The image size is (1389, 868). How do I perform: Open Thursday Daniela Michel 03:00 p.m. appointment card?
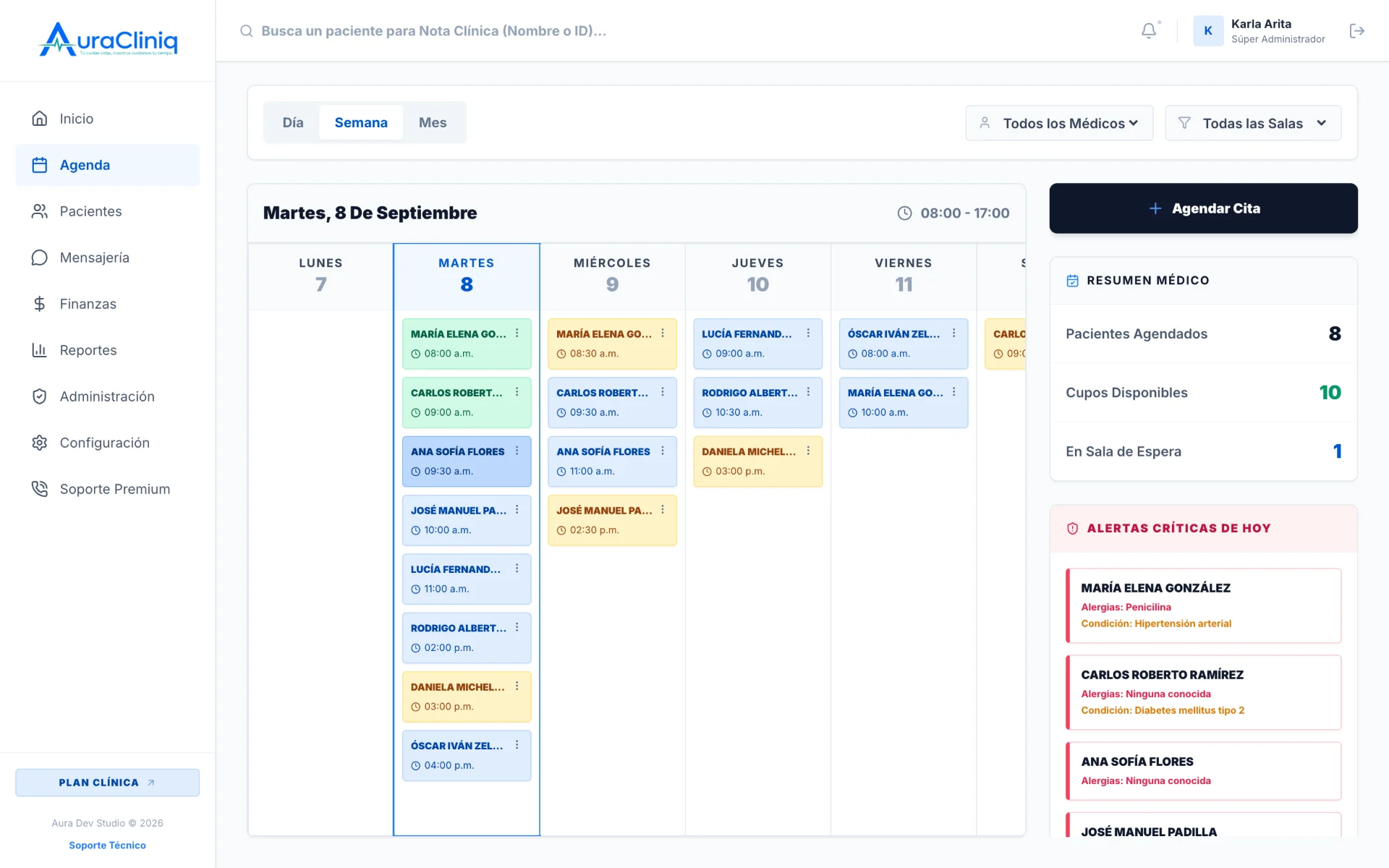click(x=757, y=461)
